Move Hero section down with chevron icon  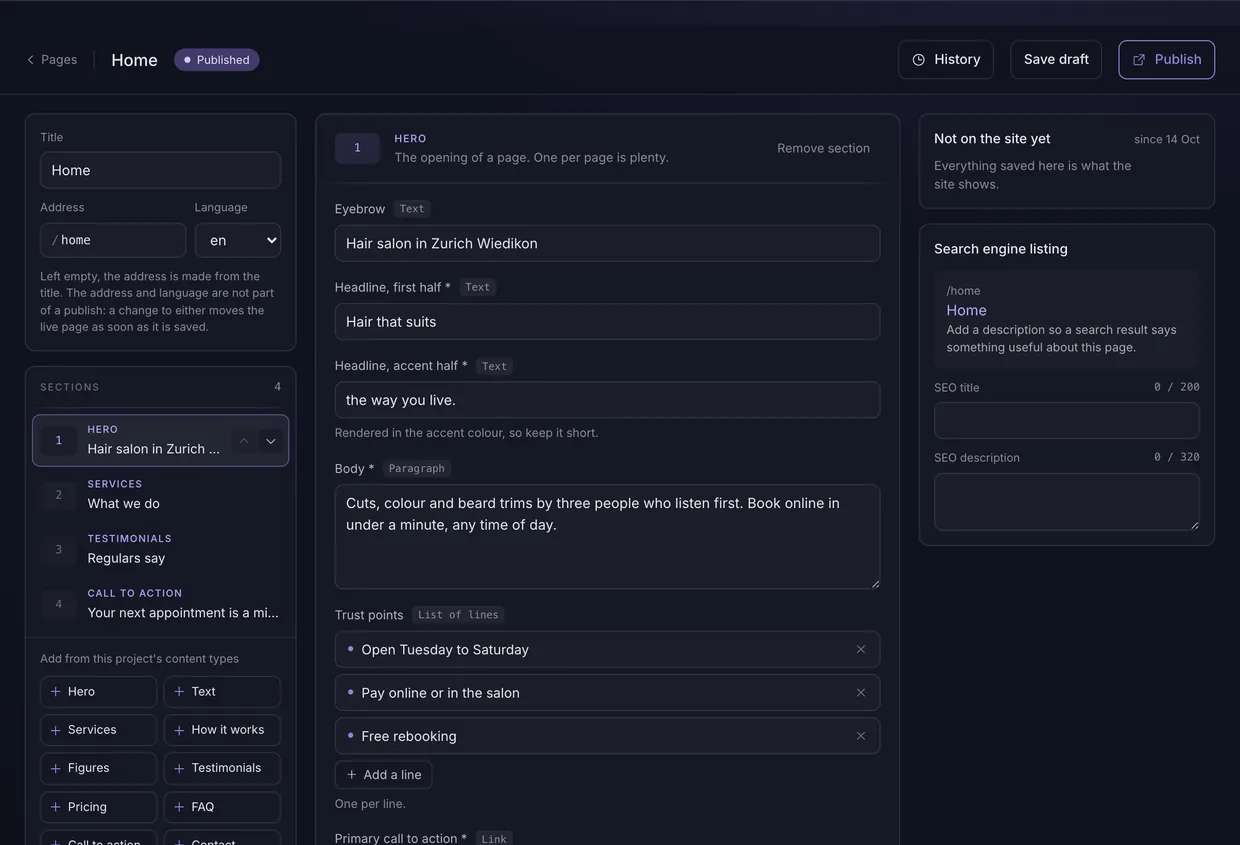tap(270, 441)
